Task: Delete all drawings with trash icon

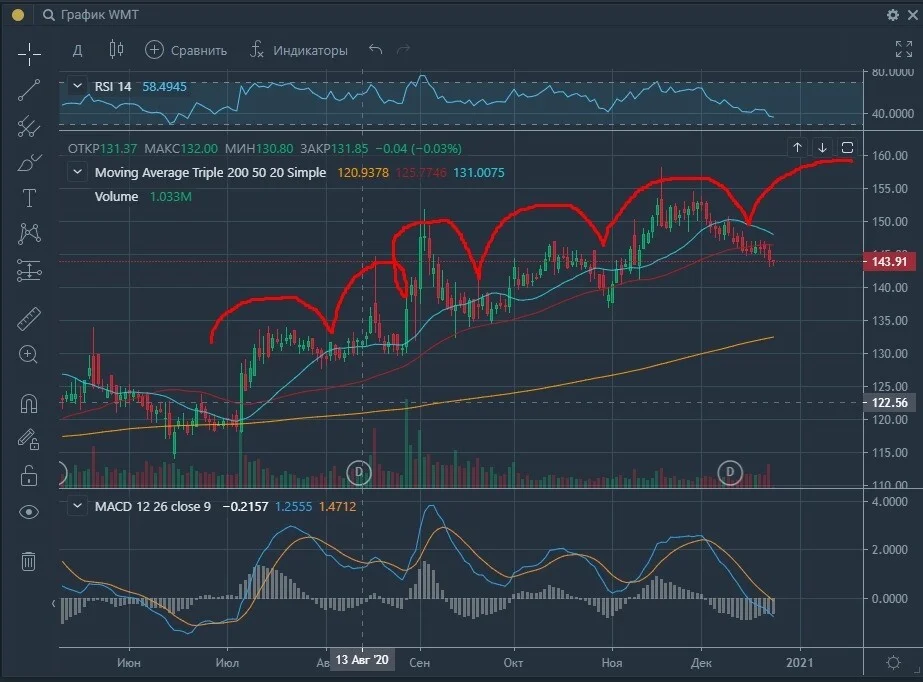Action: [x=28, y=561]
